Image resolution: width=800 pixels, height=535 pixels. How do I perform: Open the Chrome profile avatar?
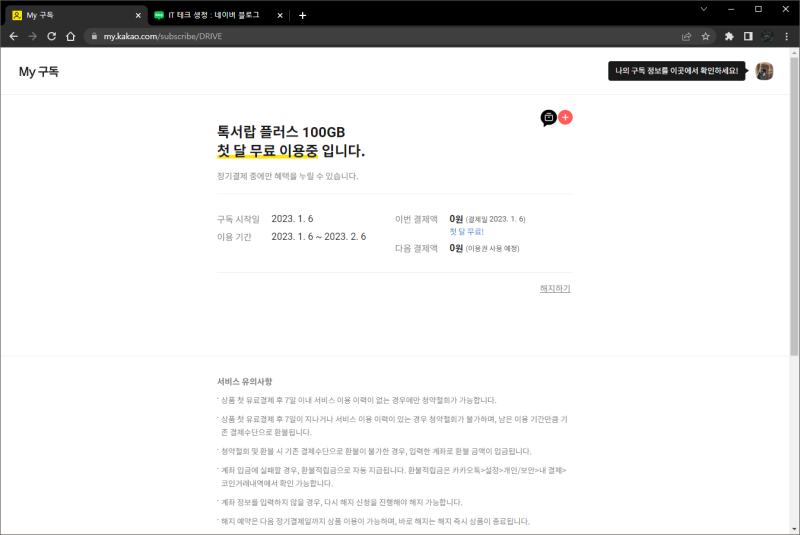click(x=767, y=36)
